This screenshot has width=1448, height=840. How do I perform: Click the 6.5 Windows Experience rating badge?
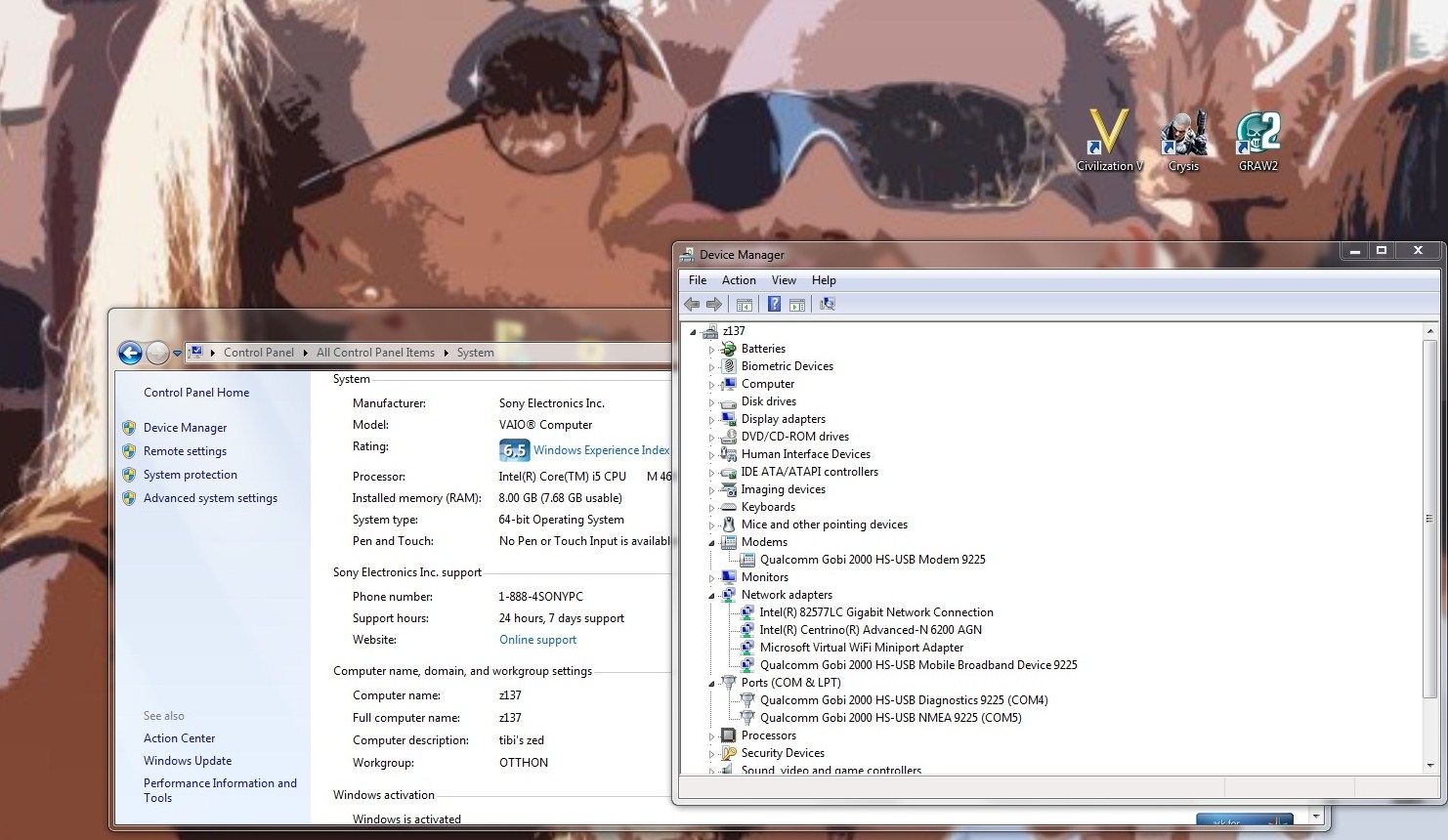tap(514, 450)
